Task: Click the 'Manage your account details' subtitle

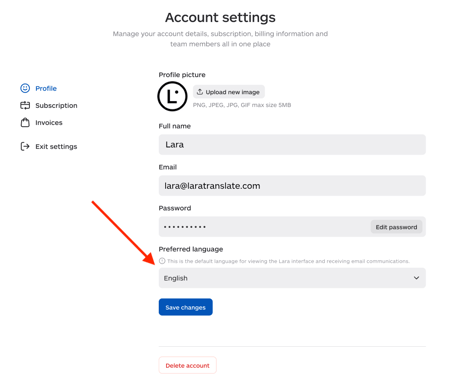Action: [220, 39]
